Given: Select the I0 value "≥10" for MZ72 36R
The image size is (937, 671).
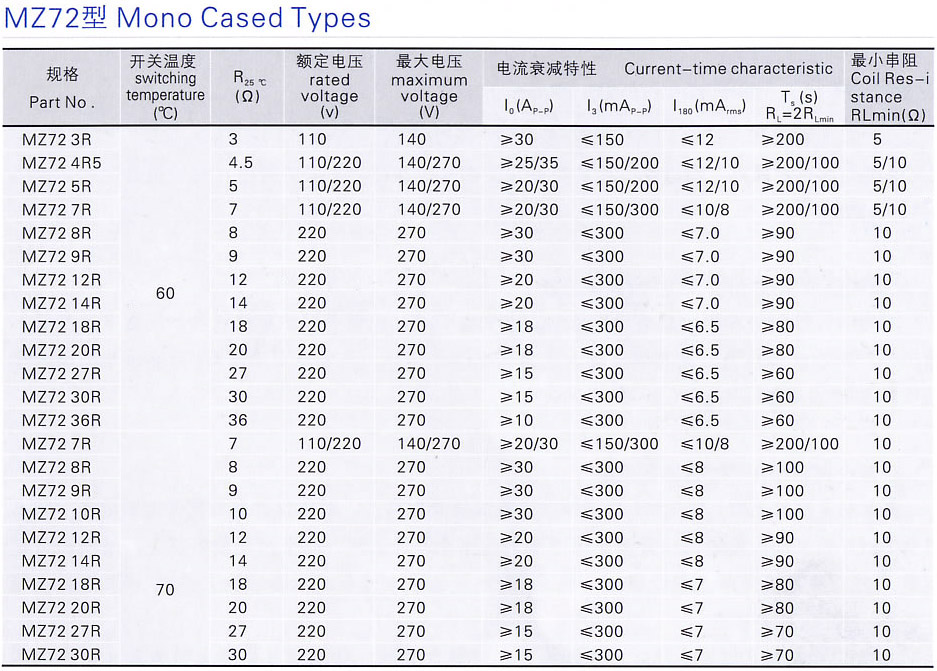Looking at the screenshot, I should [517, 421].
